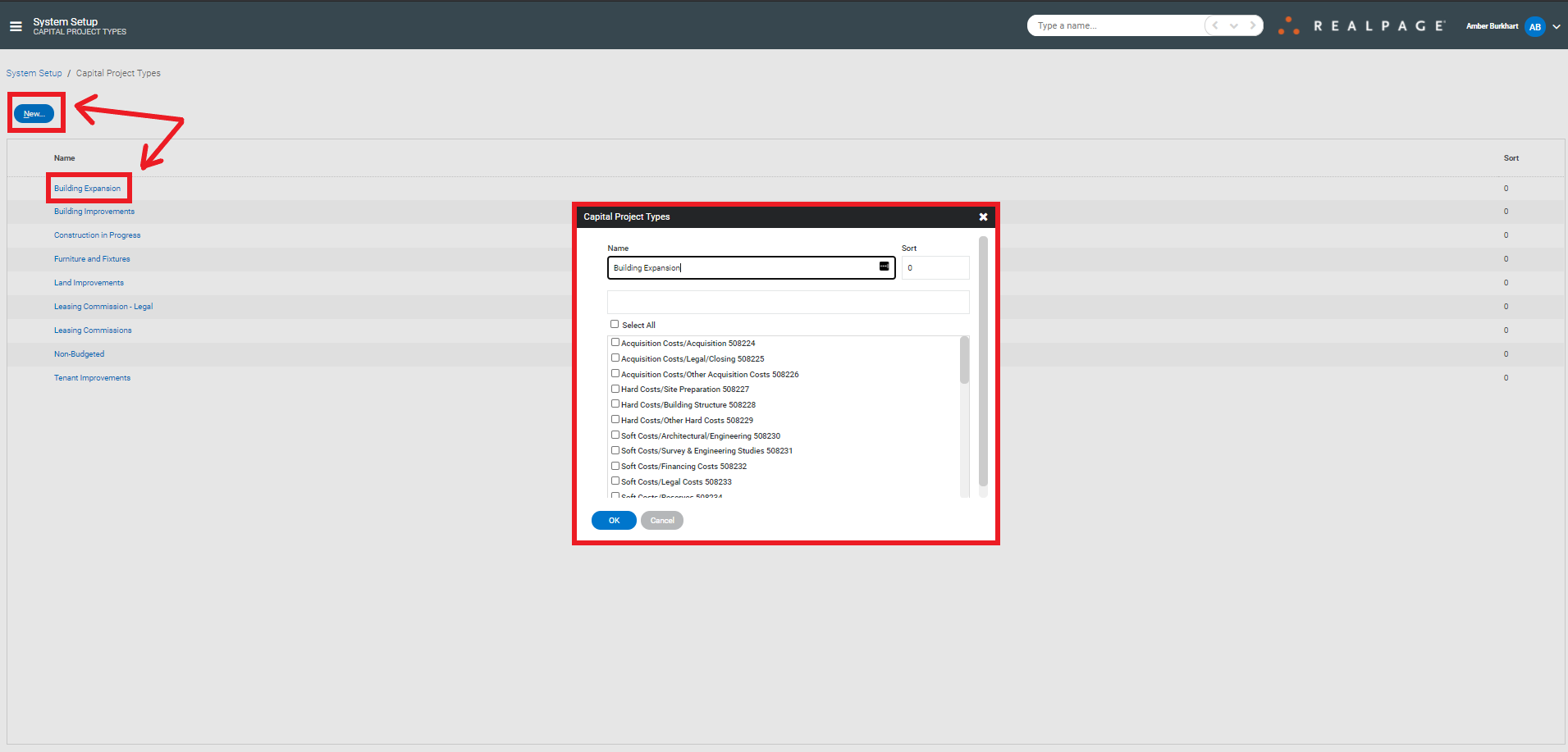
Task: Click the previous result arrow in search box
Action: pos(1215,25)
